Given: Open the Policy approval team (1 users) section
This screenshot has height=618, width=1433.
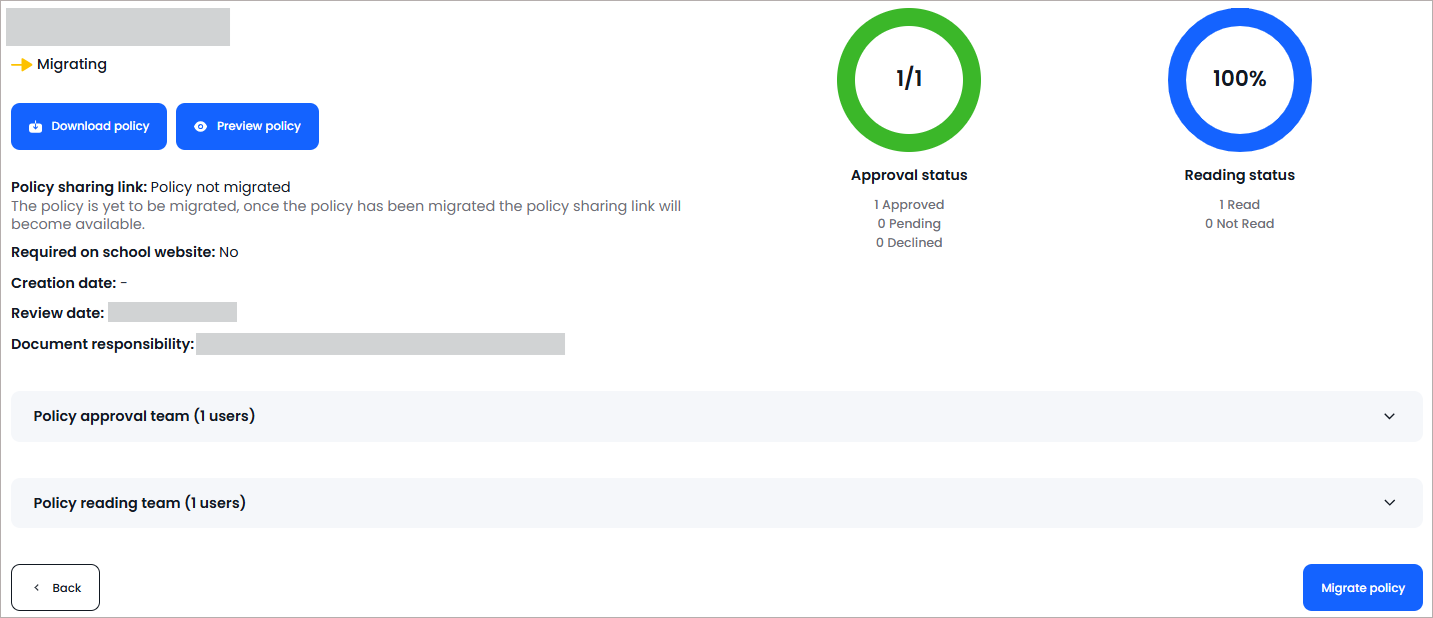Looking at the screenshot, I should [x=716, y=416].
